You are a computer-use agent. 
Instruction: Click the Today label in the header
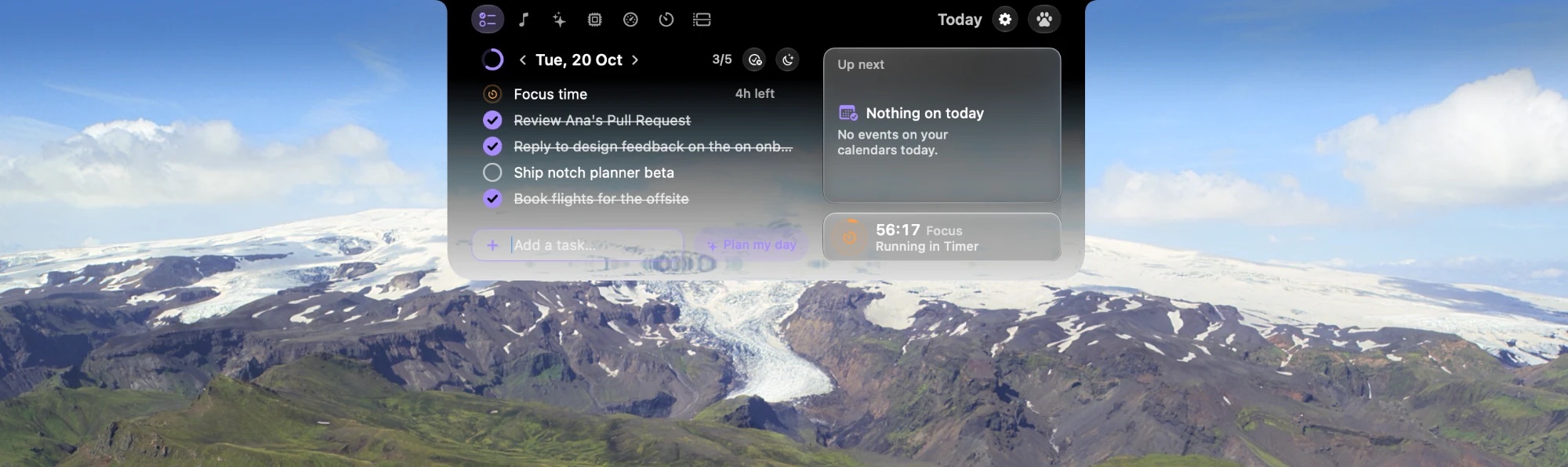(x=960, y=20)
